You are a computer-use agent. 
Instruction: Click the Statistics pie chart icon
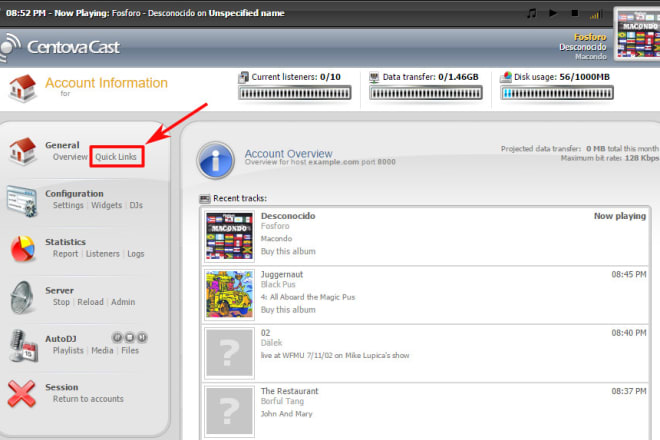[23, 249]
